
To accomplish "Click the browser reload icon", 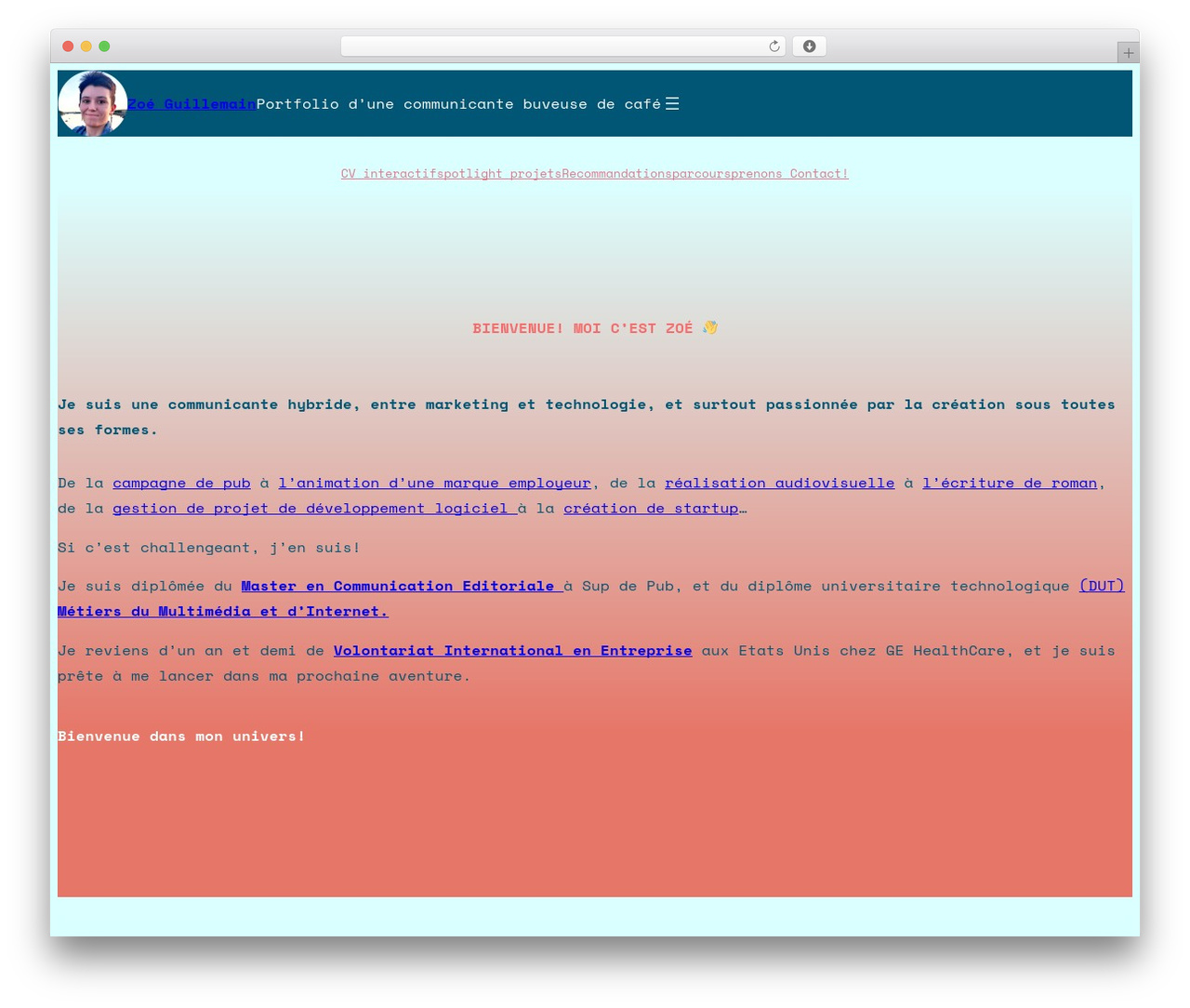I will click(773, 46).
